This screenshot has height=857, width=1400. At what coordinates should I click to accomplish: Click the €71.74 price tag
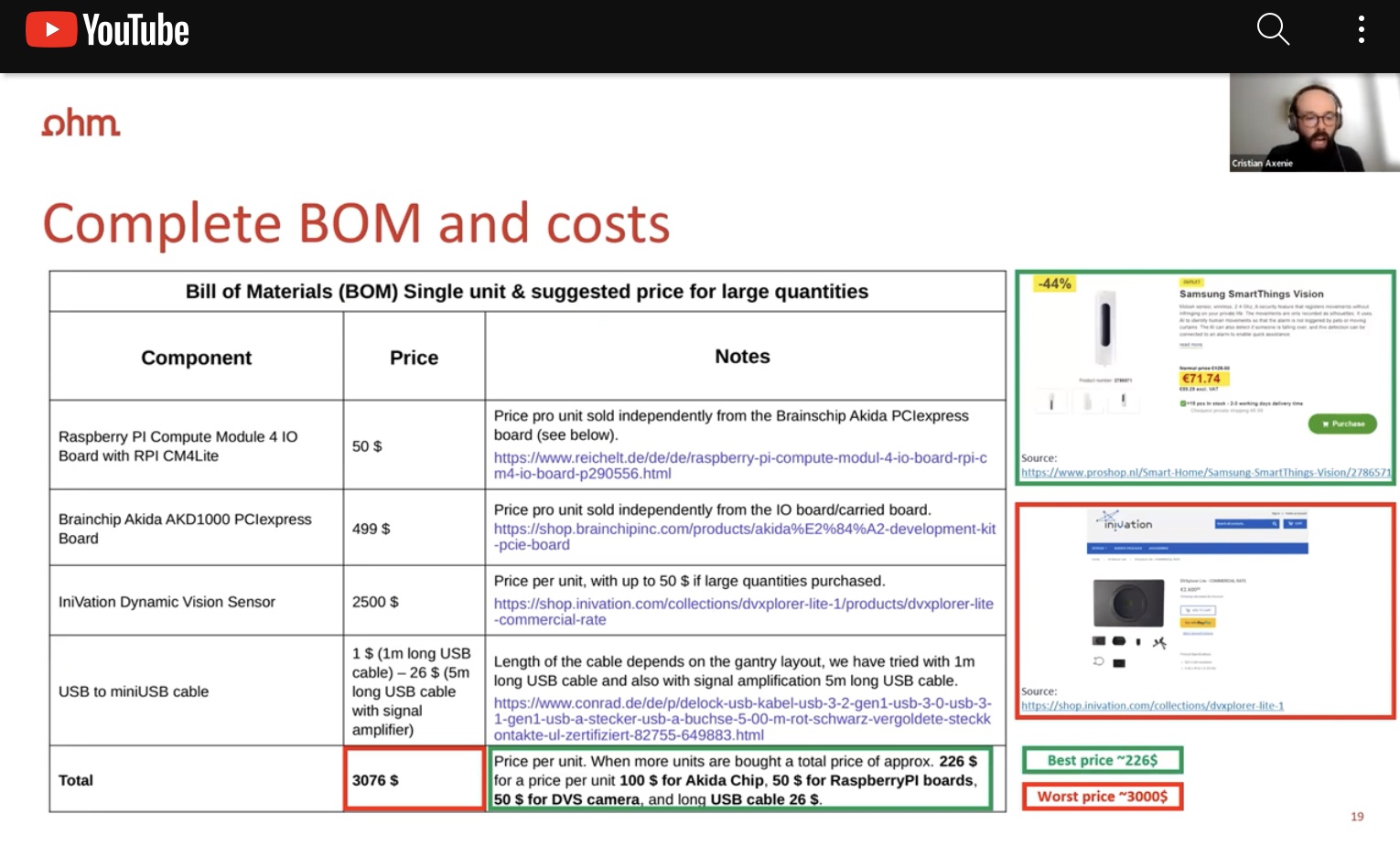[1201, 379]
